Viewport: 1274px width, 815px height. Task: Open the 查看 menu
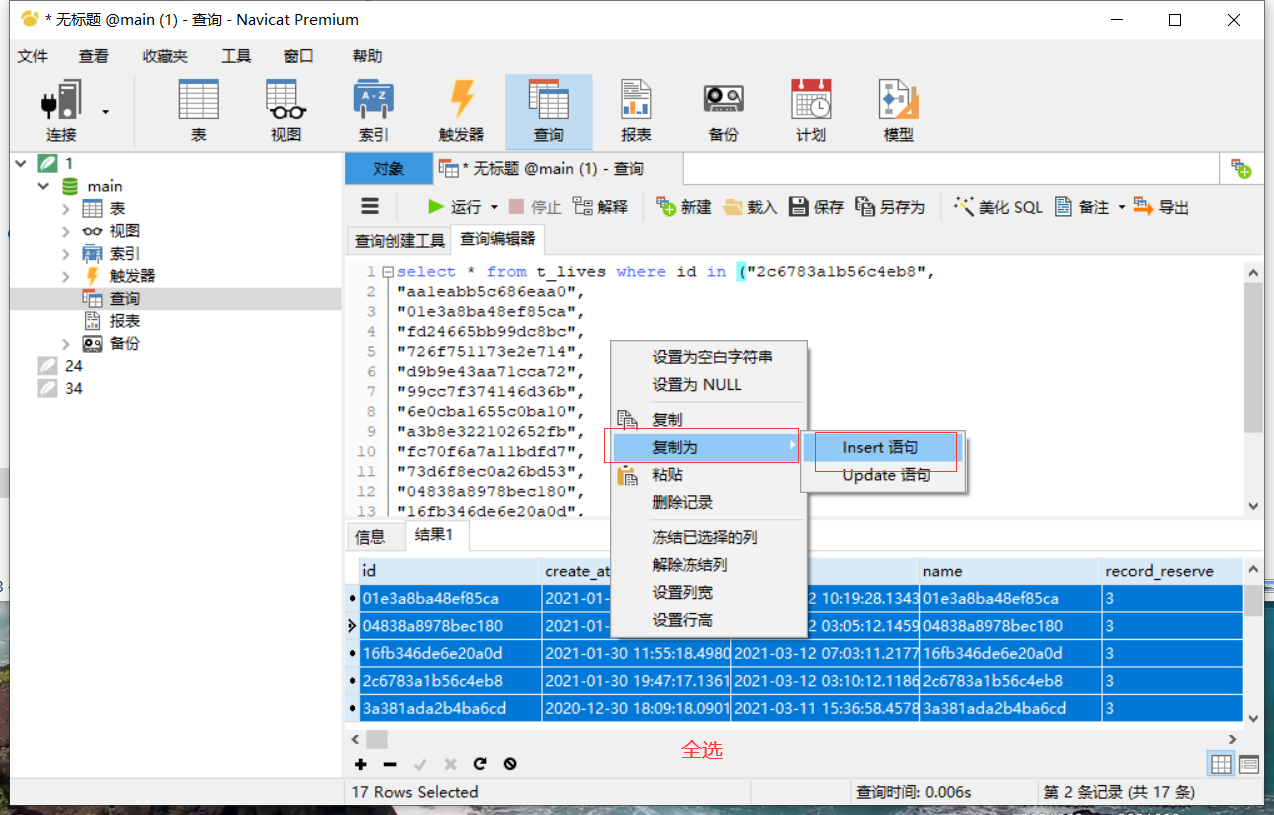(x=94, y=56)
